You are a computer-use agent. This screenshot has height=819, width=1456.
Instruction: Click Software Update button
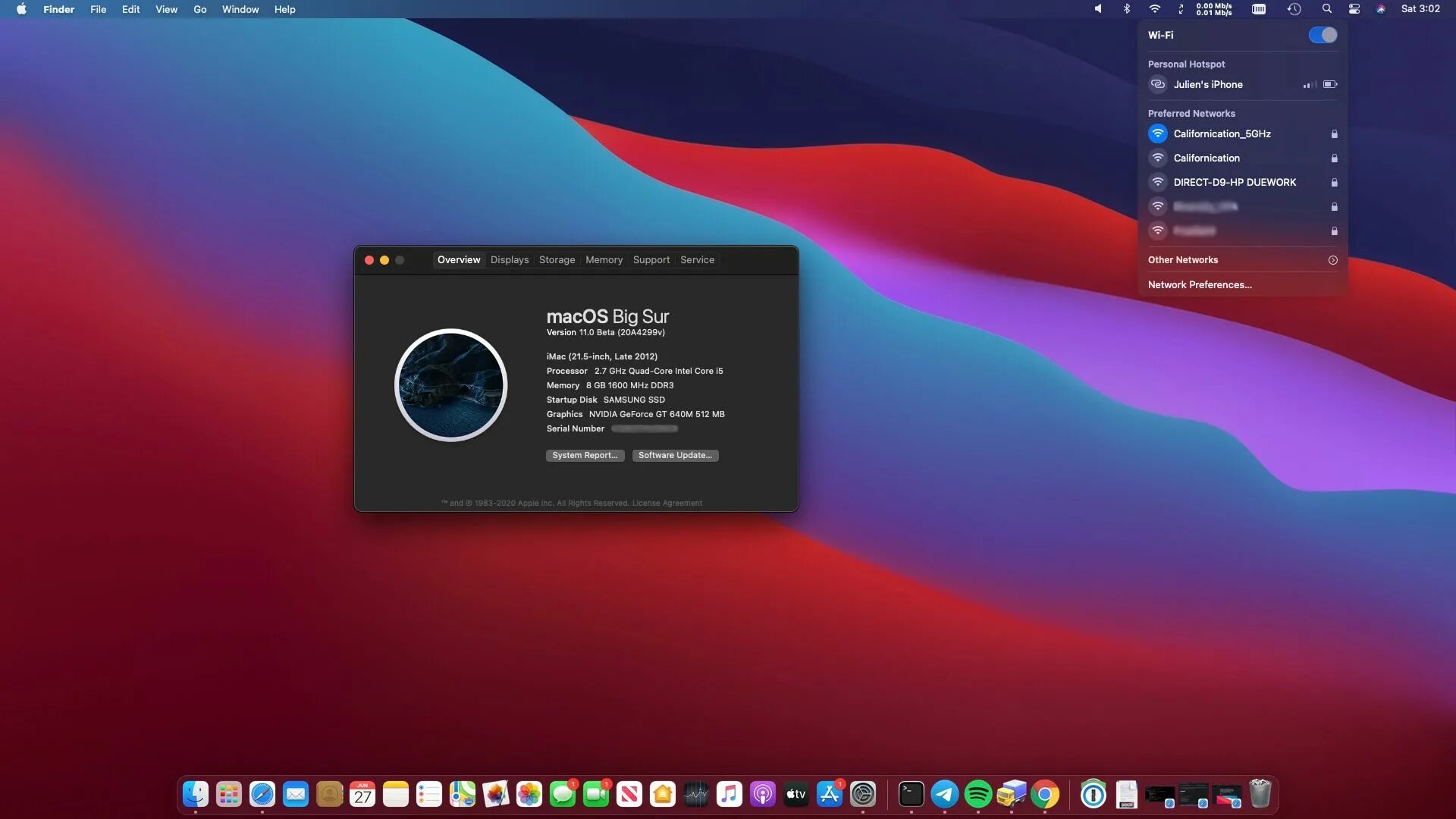(675, 455)
